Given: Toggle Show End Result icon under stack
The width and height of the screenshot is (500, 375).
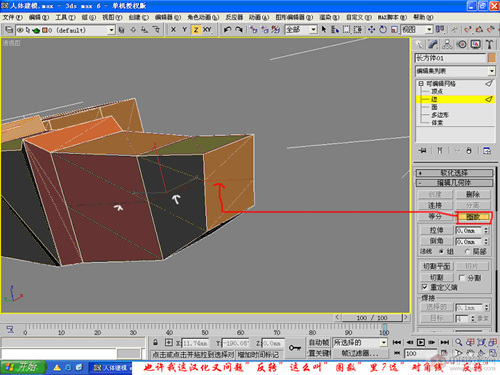Looking at the screenshot, I should (x=440, y=151).
